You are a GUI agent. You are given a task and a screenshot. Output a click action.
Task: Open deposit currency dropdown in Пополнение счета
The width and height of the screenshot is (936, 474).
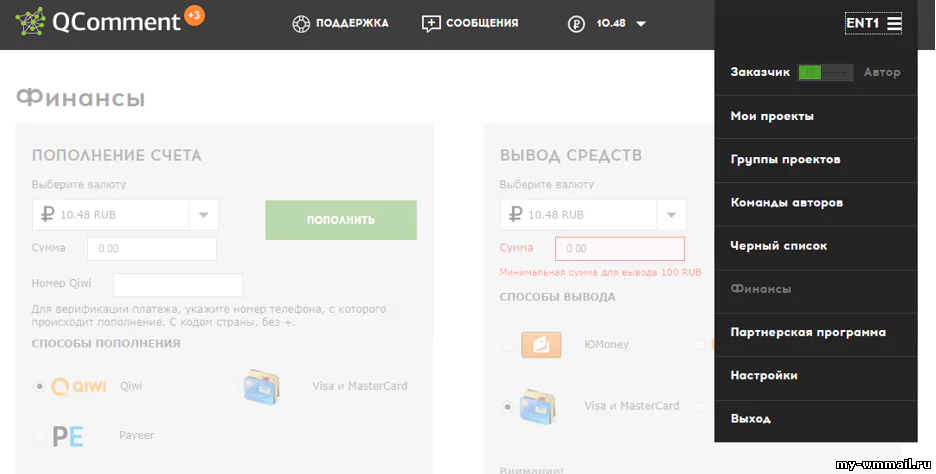203,215
